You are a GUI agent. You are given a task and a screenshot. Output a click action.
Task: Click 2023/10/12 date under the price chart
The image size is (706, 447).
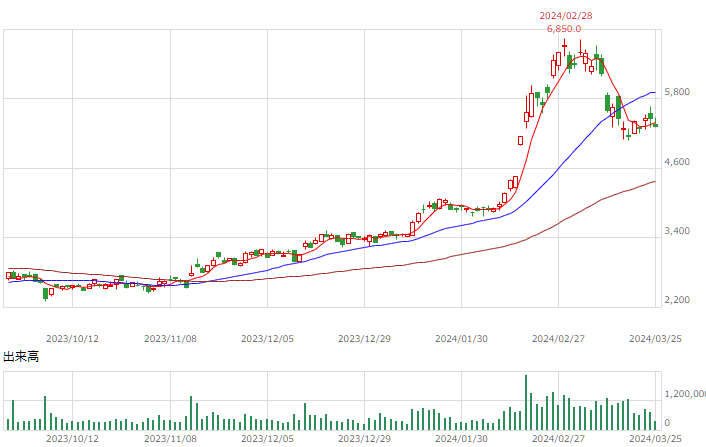tap(72, 339)
